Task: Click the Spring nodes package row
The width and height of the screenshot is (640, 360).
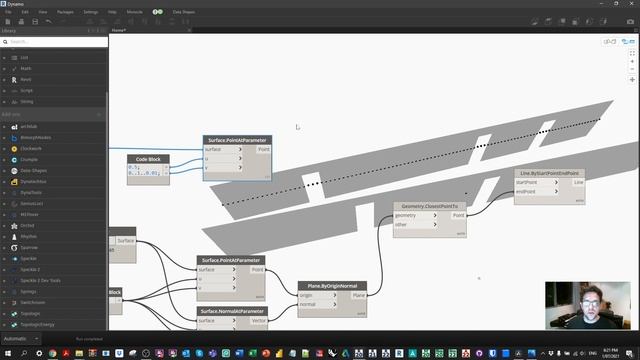Action: pyautogui.click(x=53, y=292)
